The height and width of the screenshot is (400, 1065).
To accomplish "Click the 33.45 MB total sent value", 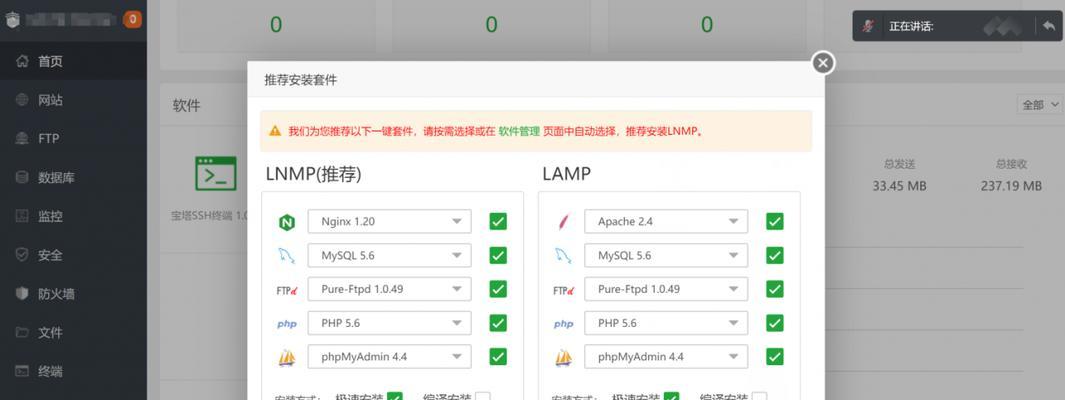I will (x=899, y=186).
